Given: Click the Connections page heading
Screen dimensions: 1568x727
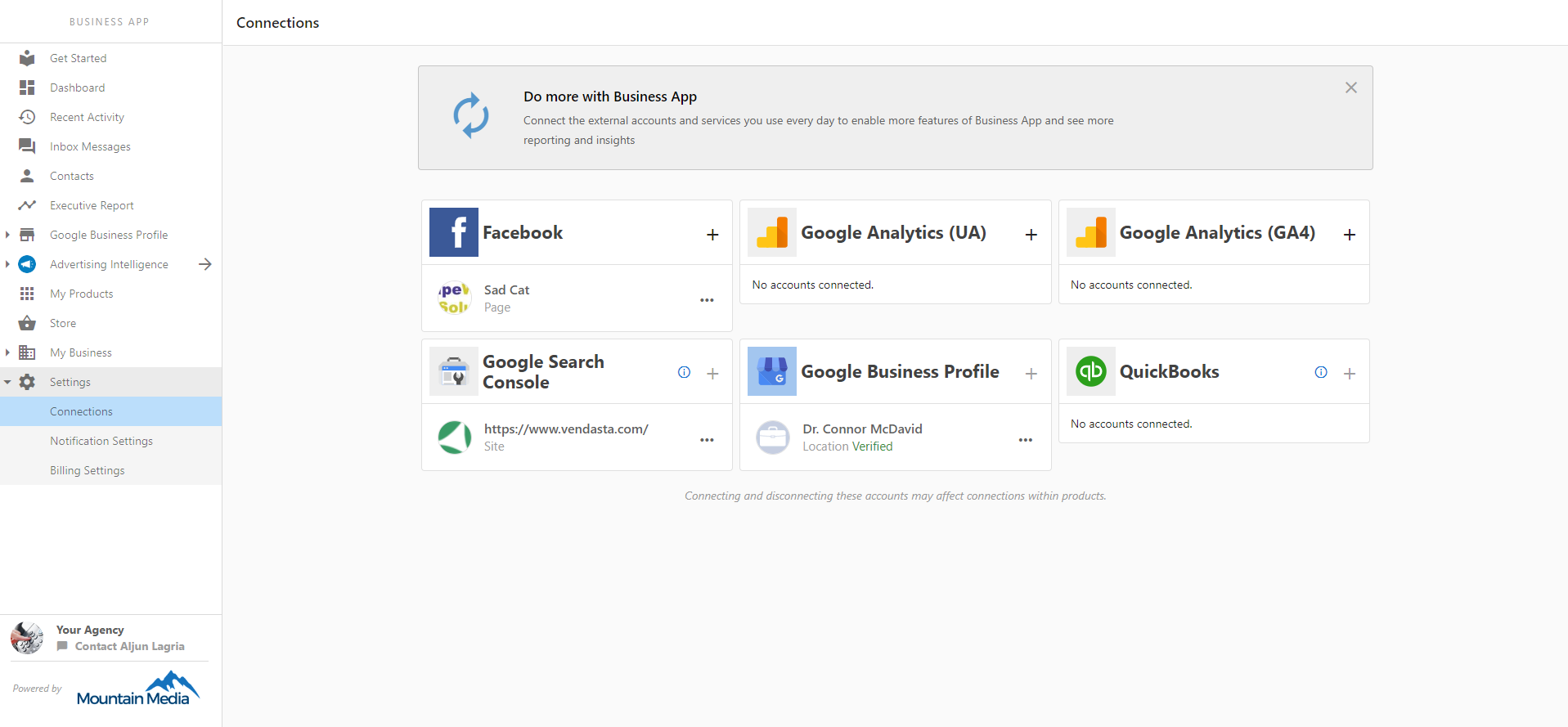Looking at the screenshot, I should coord(277,23).
